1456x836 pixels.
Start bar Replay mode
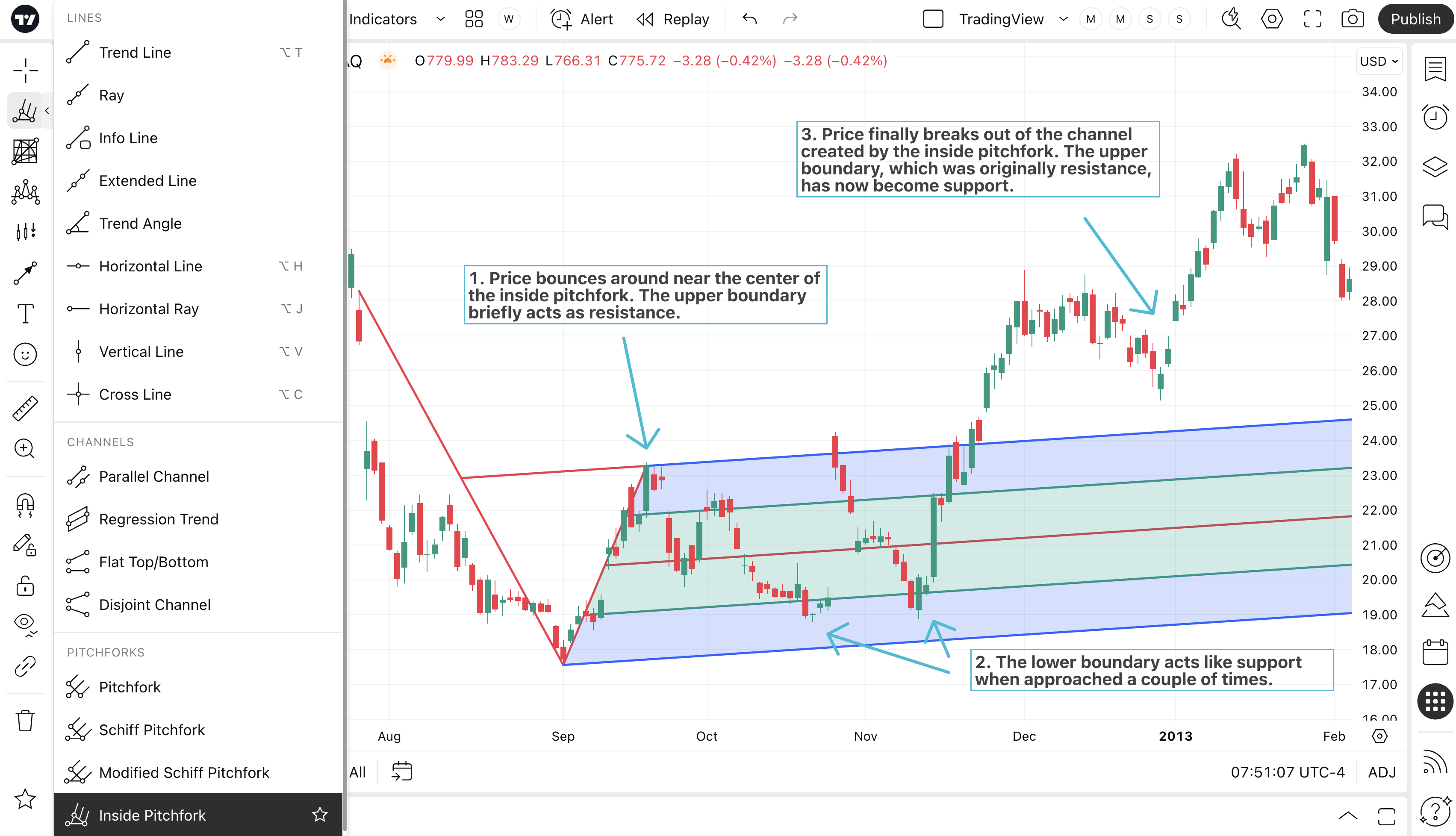click(673, 19)
